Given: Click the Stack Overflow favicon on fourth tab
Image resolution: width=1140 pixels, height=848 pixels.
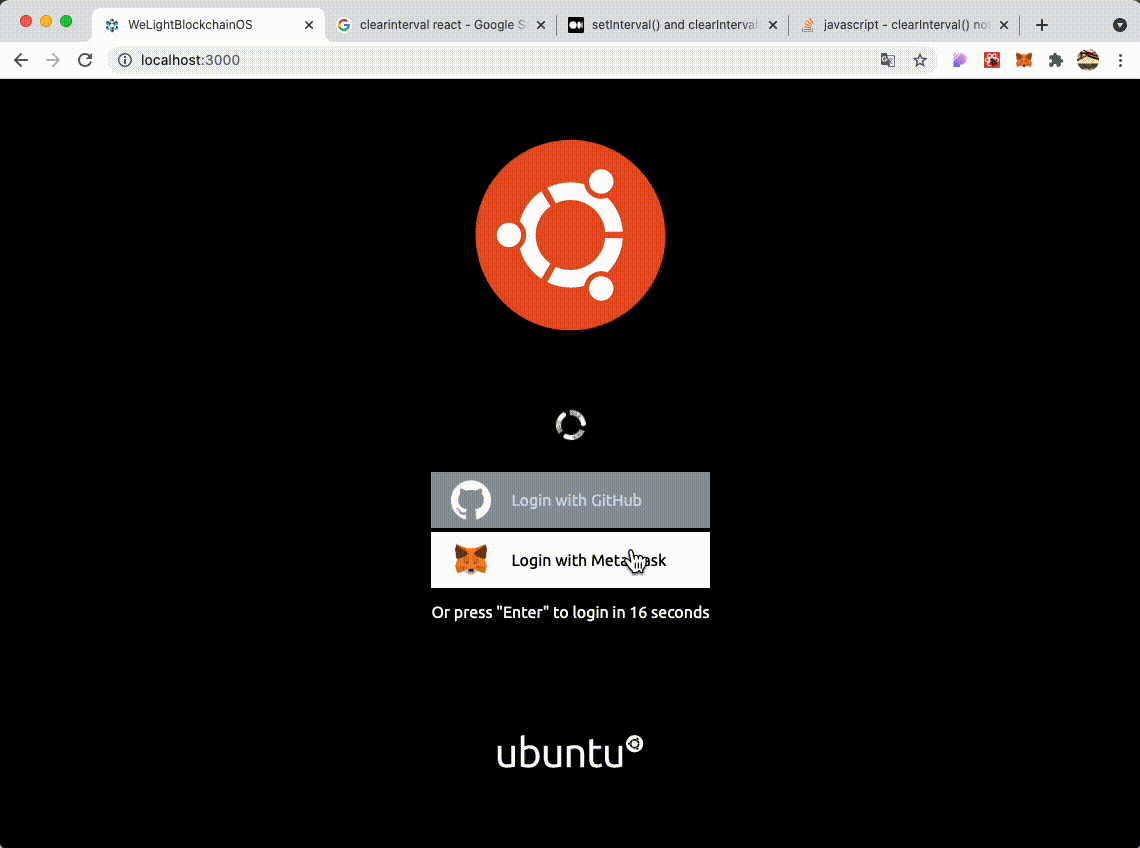Looking at the screenshot, I should [808, 25].
